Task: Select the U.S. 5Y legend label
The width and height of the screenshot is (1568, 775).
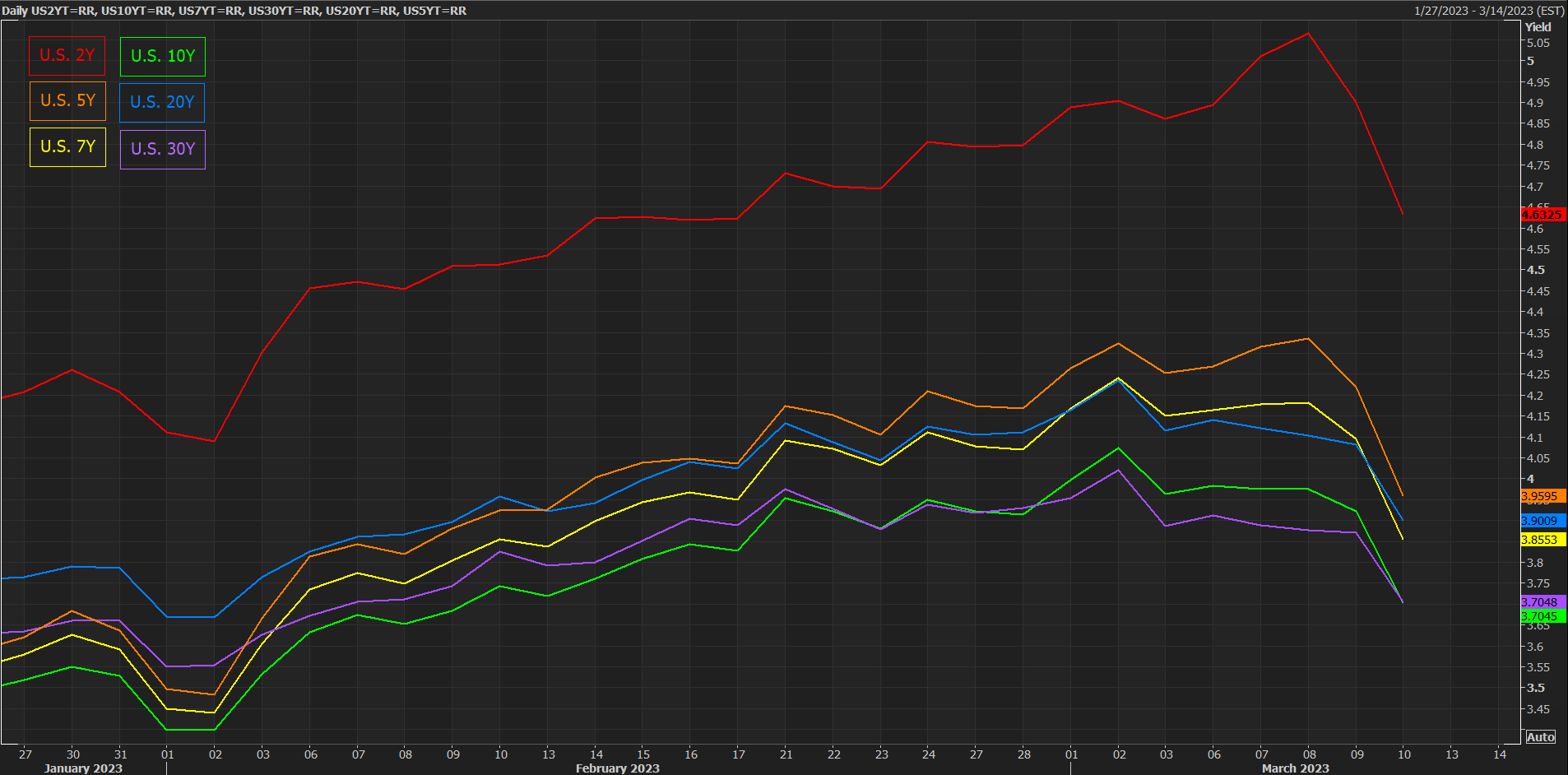Action: coord(67,101)
